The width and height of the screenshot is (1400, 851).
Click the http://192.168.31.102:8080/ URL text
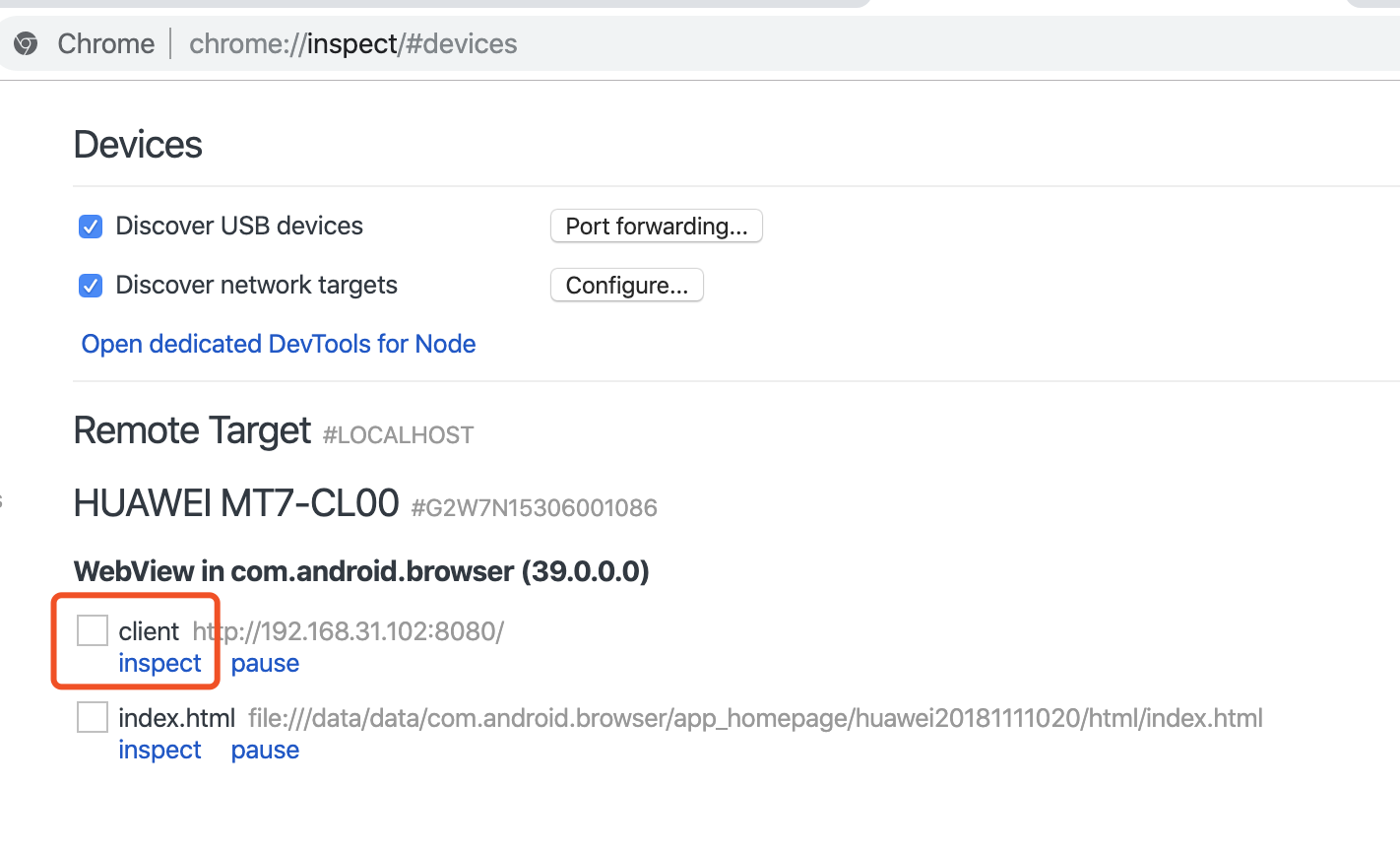(x=348, y=630)
